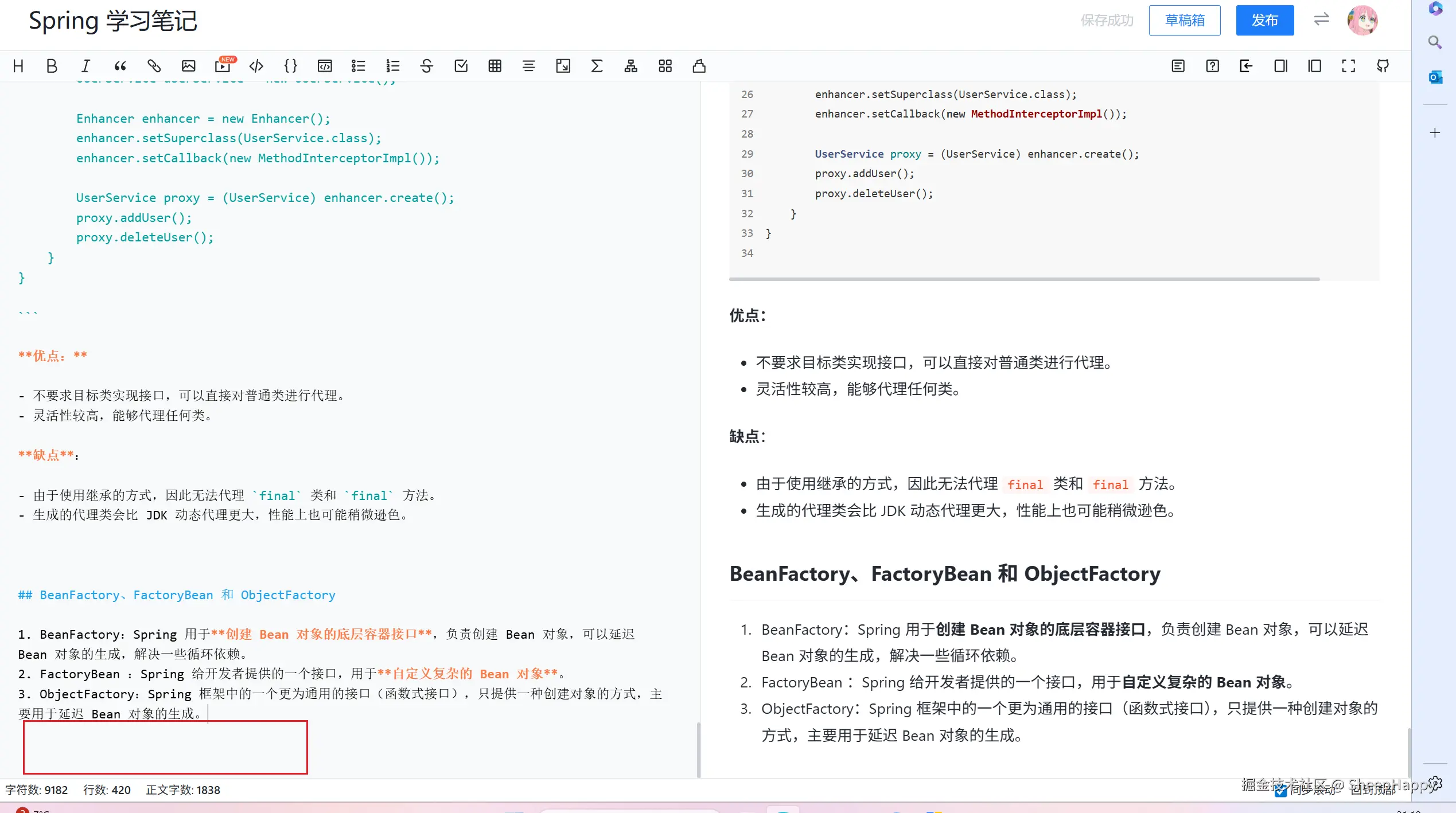The image size is (1456, 813).
Task: Open heading options via the H icon
Action: [18, 65]
